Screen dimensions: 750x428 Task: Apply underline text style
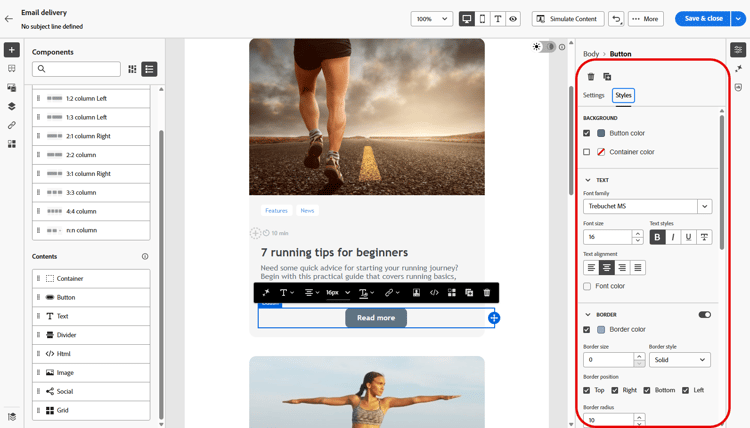pyautogui.click(x=688, y=237)
